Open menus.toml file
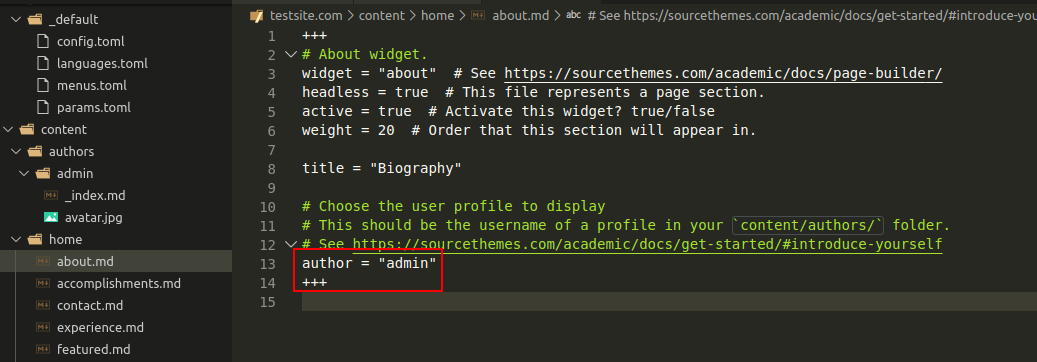Image resolution: width=1037 pixels, height=362 pixels. tap(92, 85)
